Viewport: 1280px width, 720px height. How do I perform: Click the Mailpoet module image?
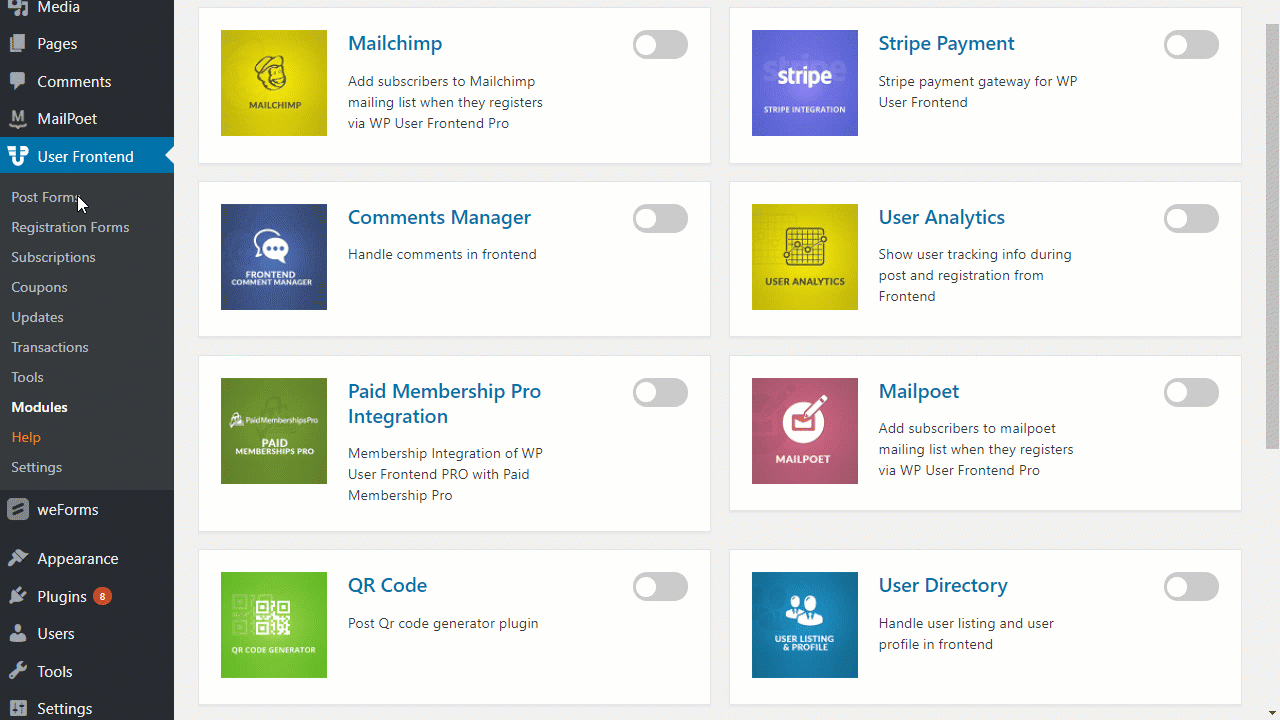(x=805, y=431)
